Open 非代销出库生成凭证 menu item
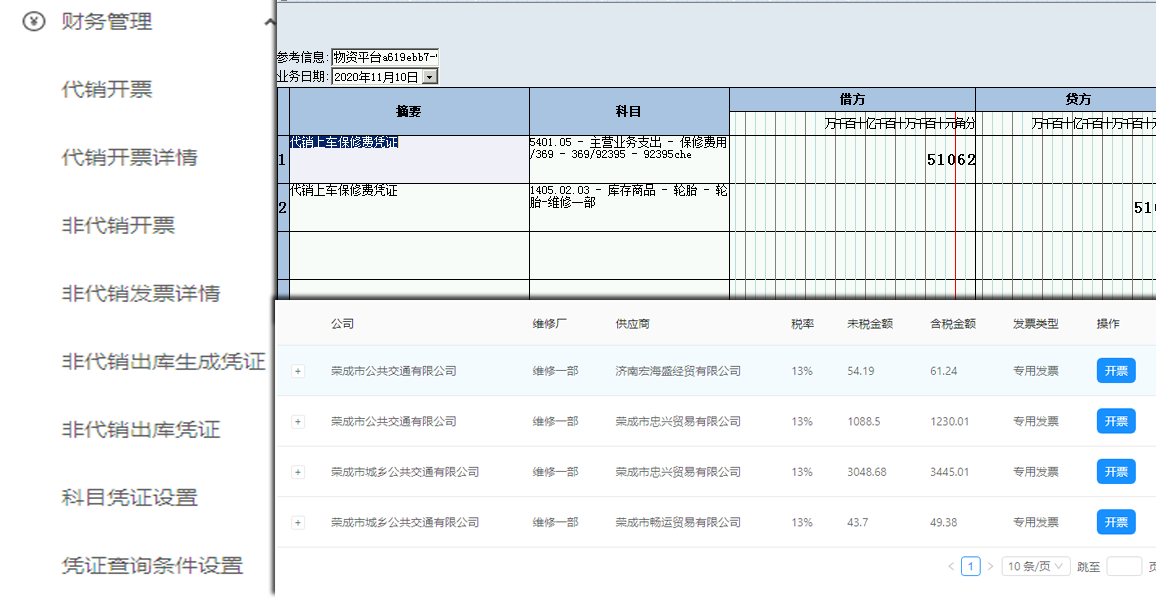1156x598 pixels. pyautogui.click(x=163, y=362)
